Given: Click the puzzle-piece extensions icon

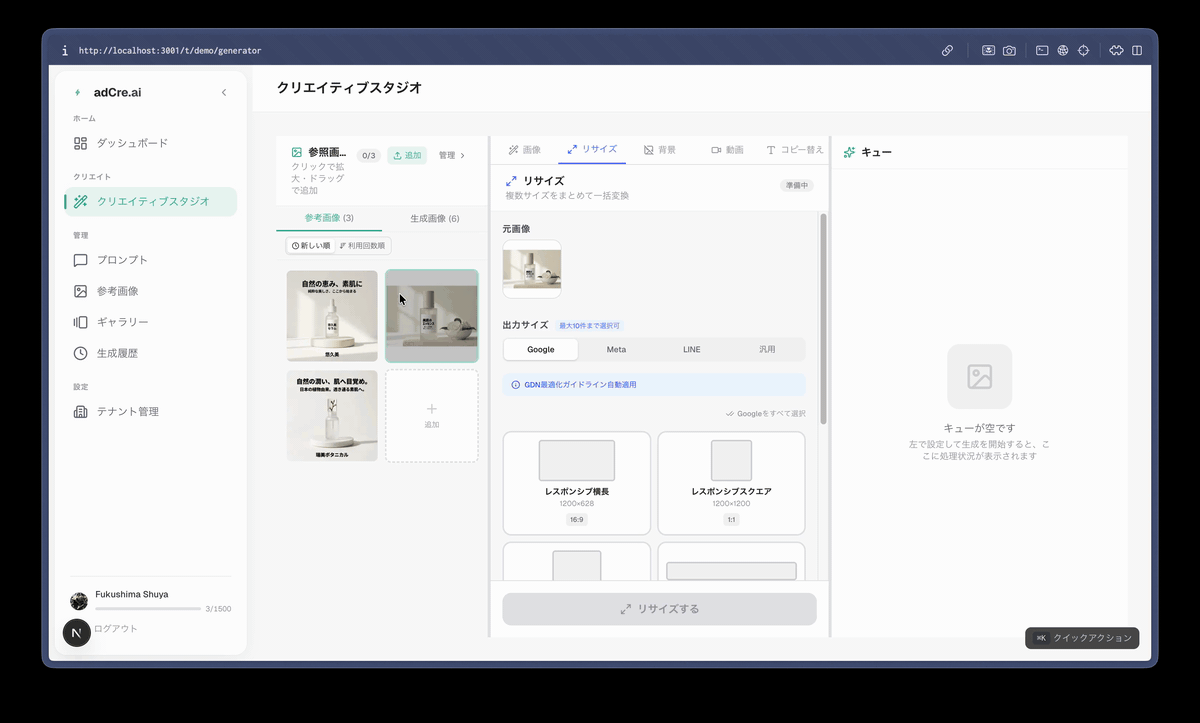Looking at the screenshot, I should pos(1116,50).
